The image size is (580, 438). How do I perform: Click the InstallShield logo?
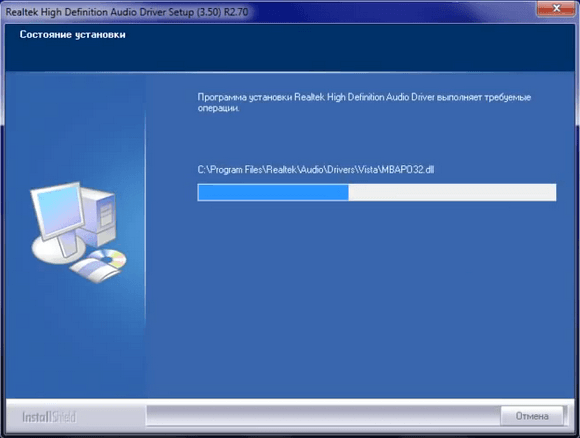(x=49, y=417)
